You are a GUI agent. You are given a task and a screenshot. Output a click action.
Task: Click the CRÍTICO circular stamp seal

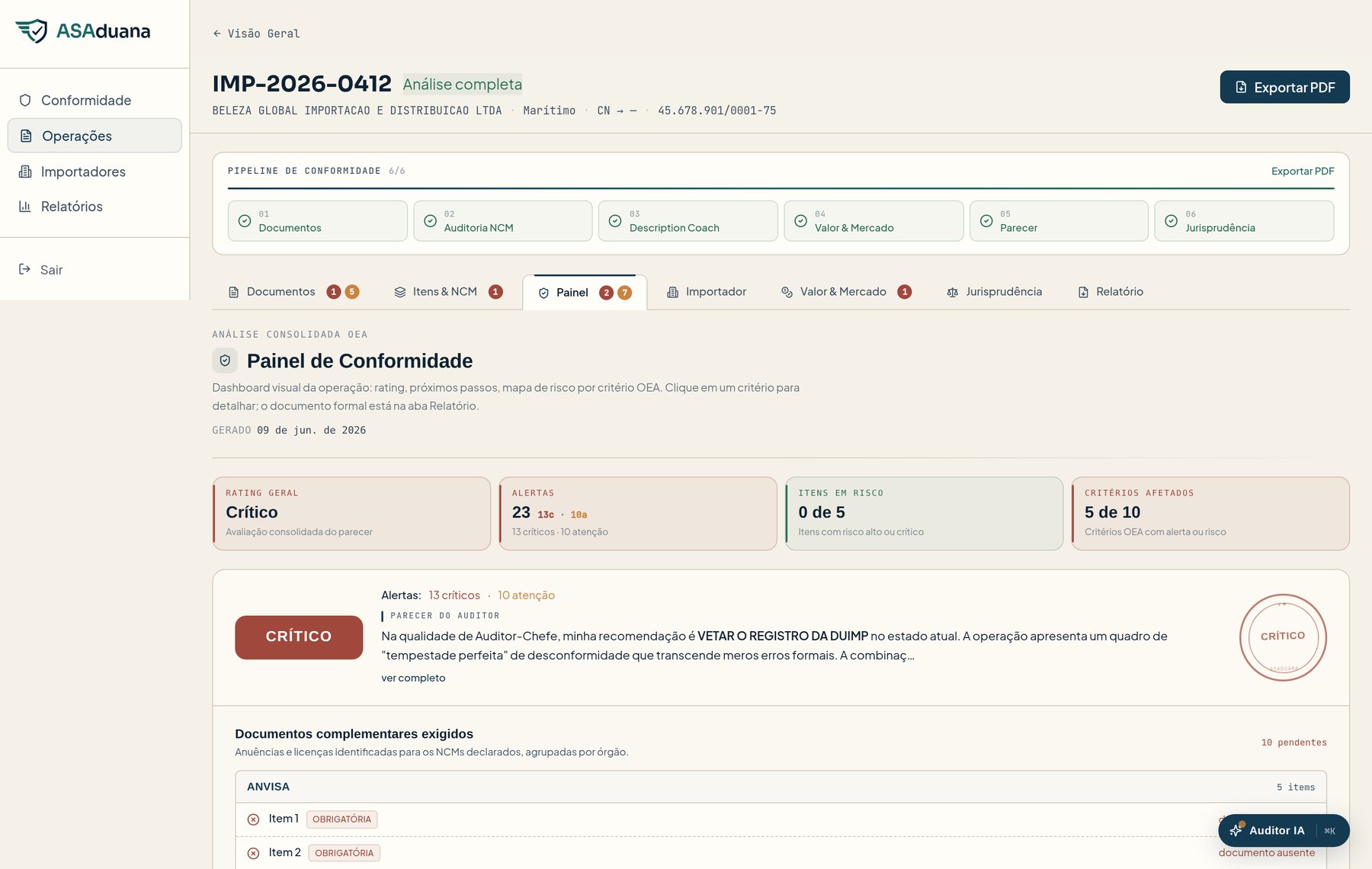tap(1283, 637)
